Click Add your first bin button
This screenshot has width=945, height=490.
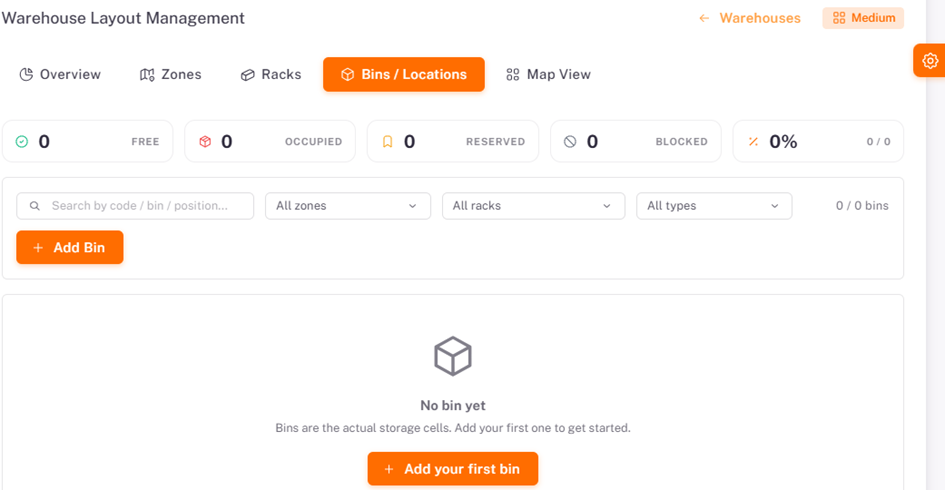click(453, 469)
